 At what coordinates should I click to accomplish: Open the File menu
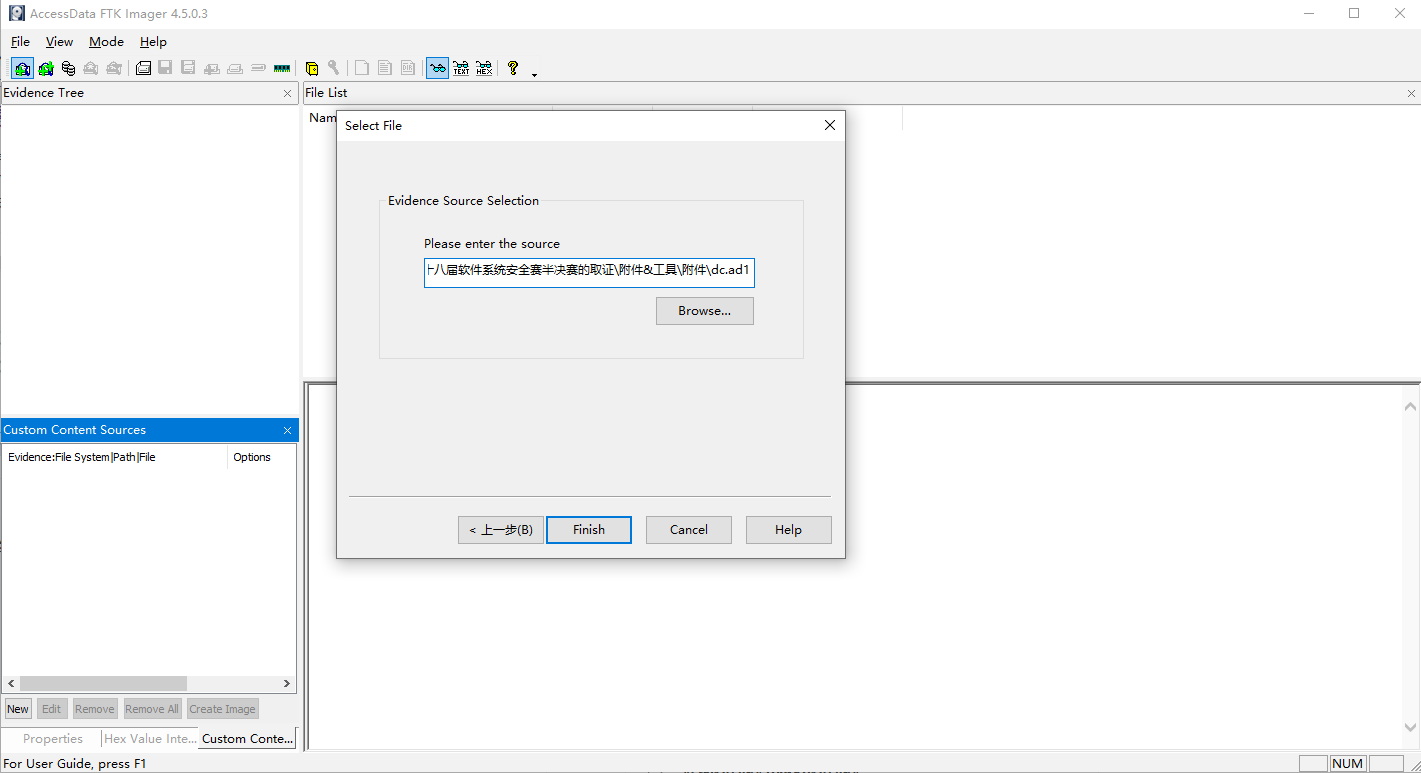click(x=20, y=42)
